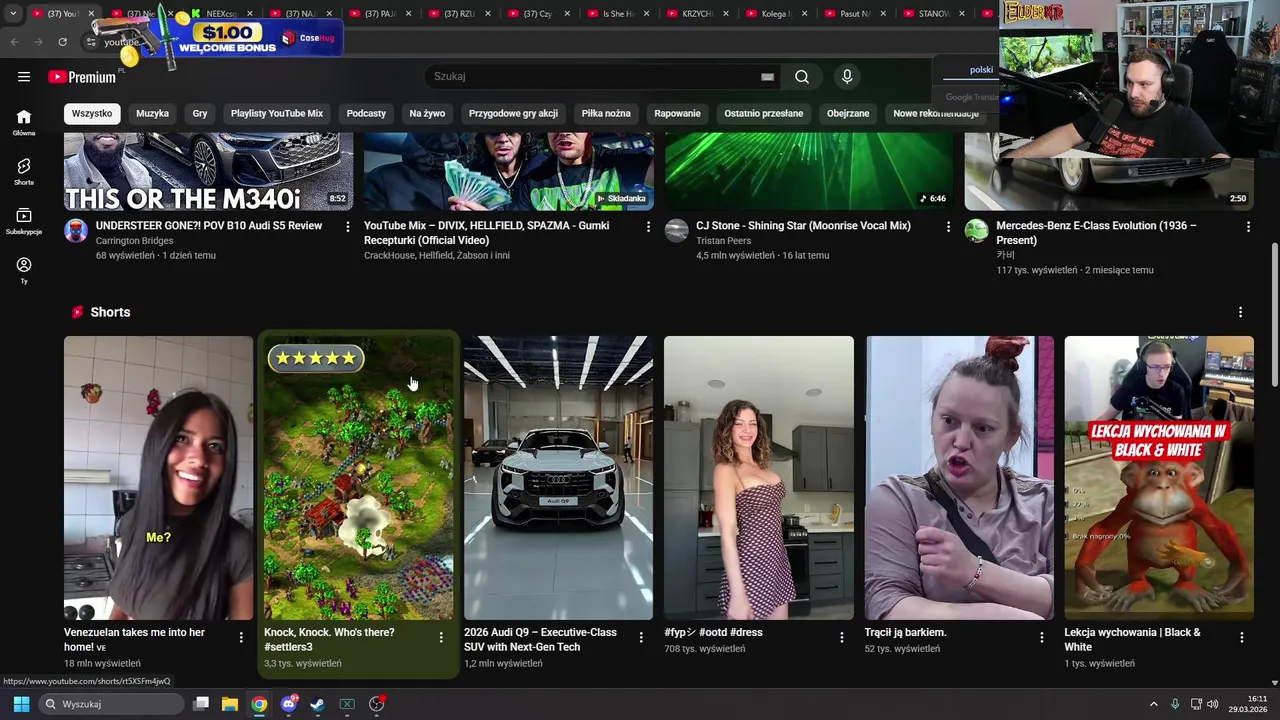This screenshot has height=720, width=1280.
Task: Select the Piłka nożna filter chip
Action: (x=606, y=113)
